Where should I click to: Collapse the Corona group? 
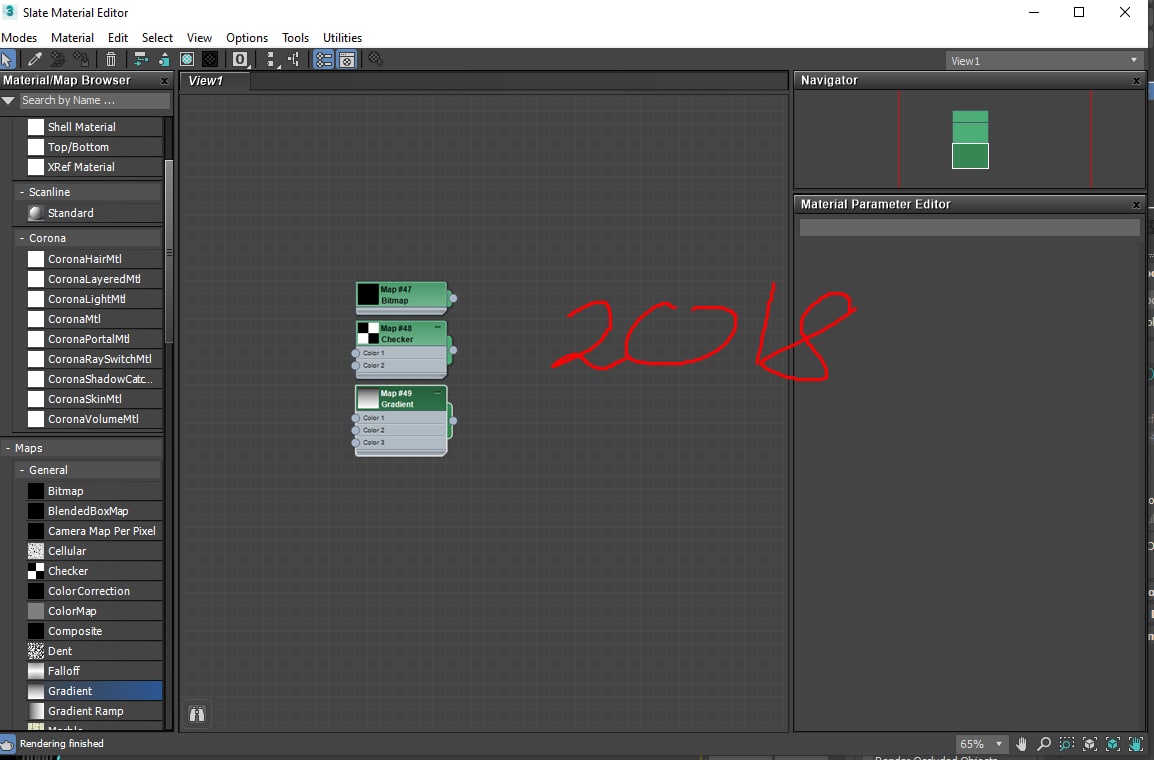[22, 238]
